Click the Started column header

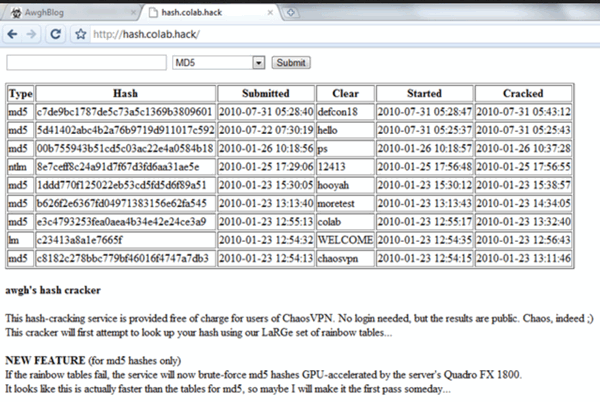point(424,93)
